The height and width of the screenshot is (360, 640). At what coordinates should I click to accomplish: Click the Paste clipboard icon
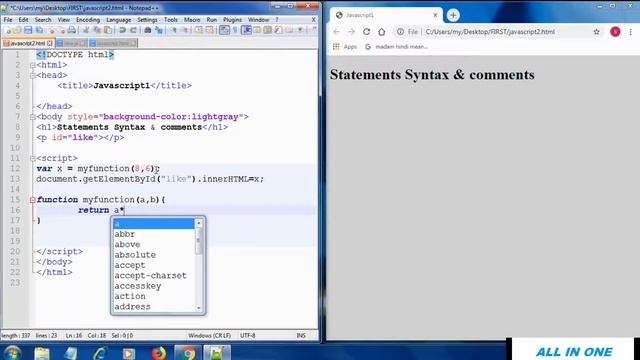click(x=108, y=30)
